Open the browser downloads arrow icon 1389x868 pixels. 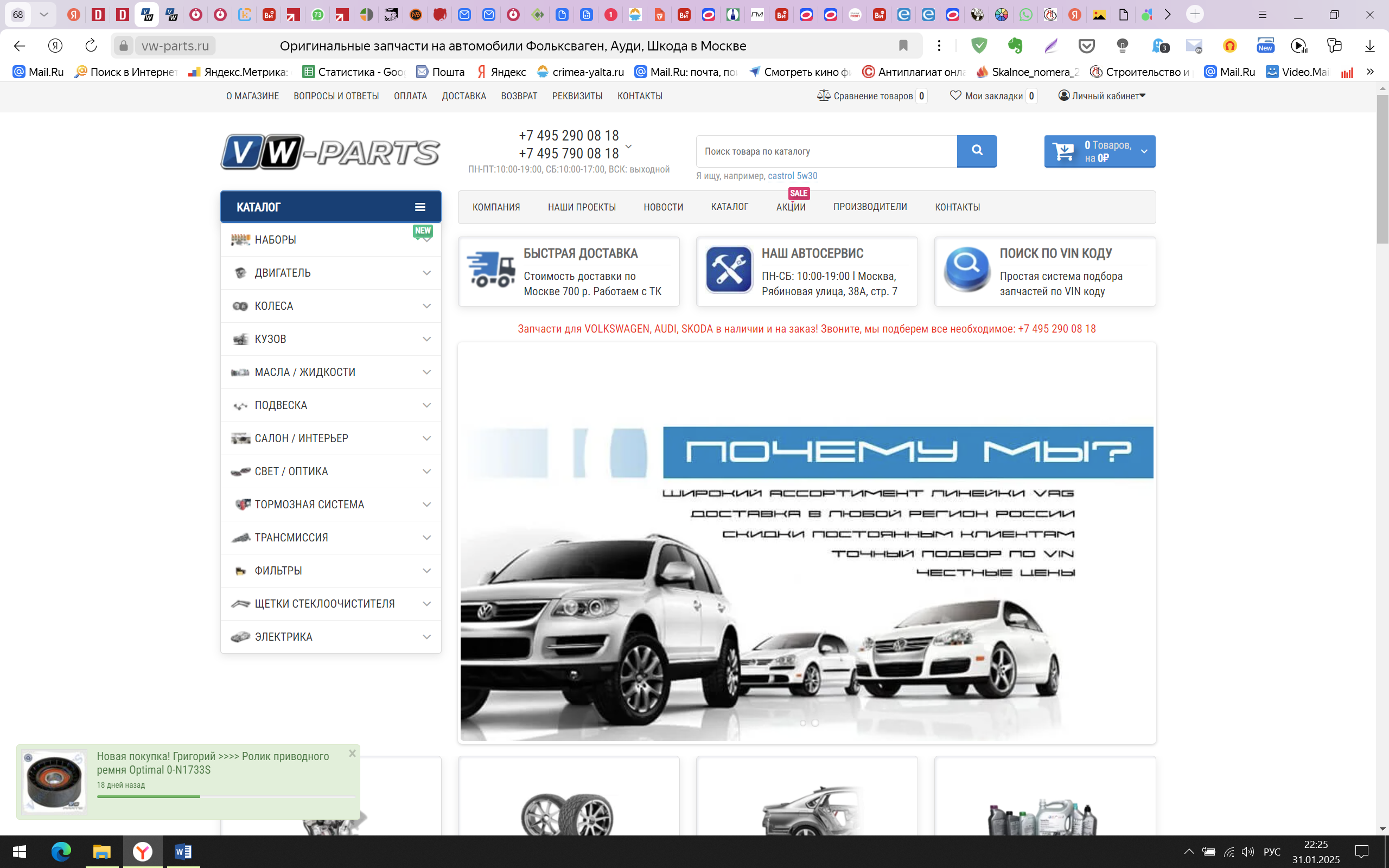tap(1369, 46)
